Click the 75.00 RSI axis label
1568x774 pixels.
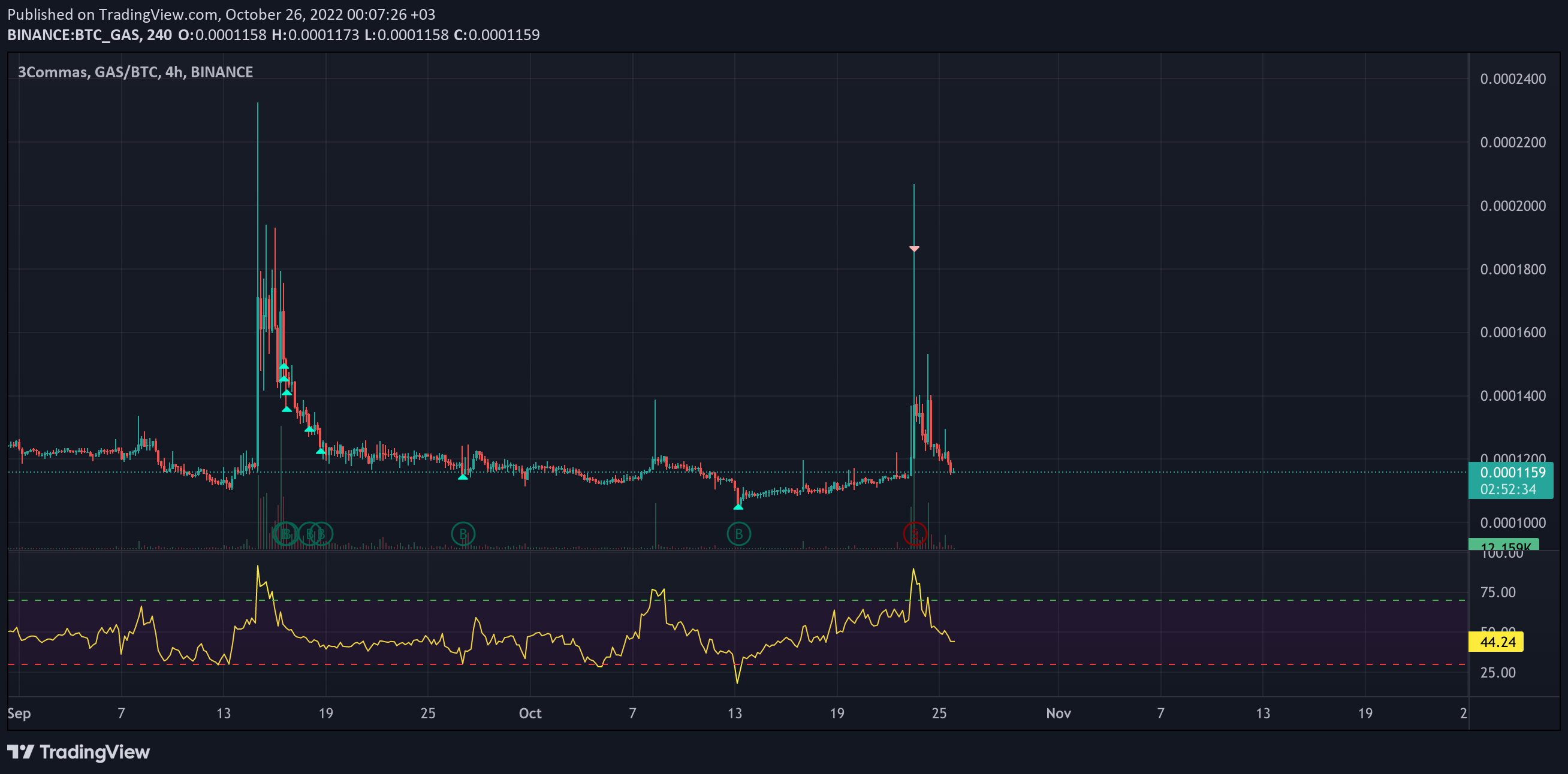(x=1498, y=592)
